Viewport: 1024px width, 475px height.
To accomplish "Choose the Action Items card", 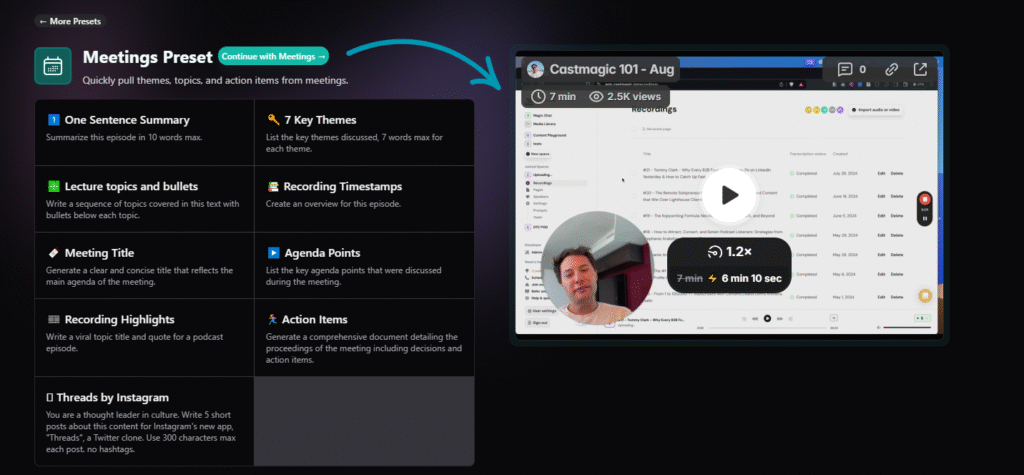I will tap(364, 338).
